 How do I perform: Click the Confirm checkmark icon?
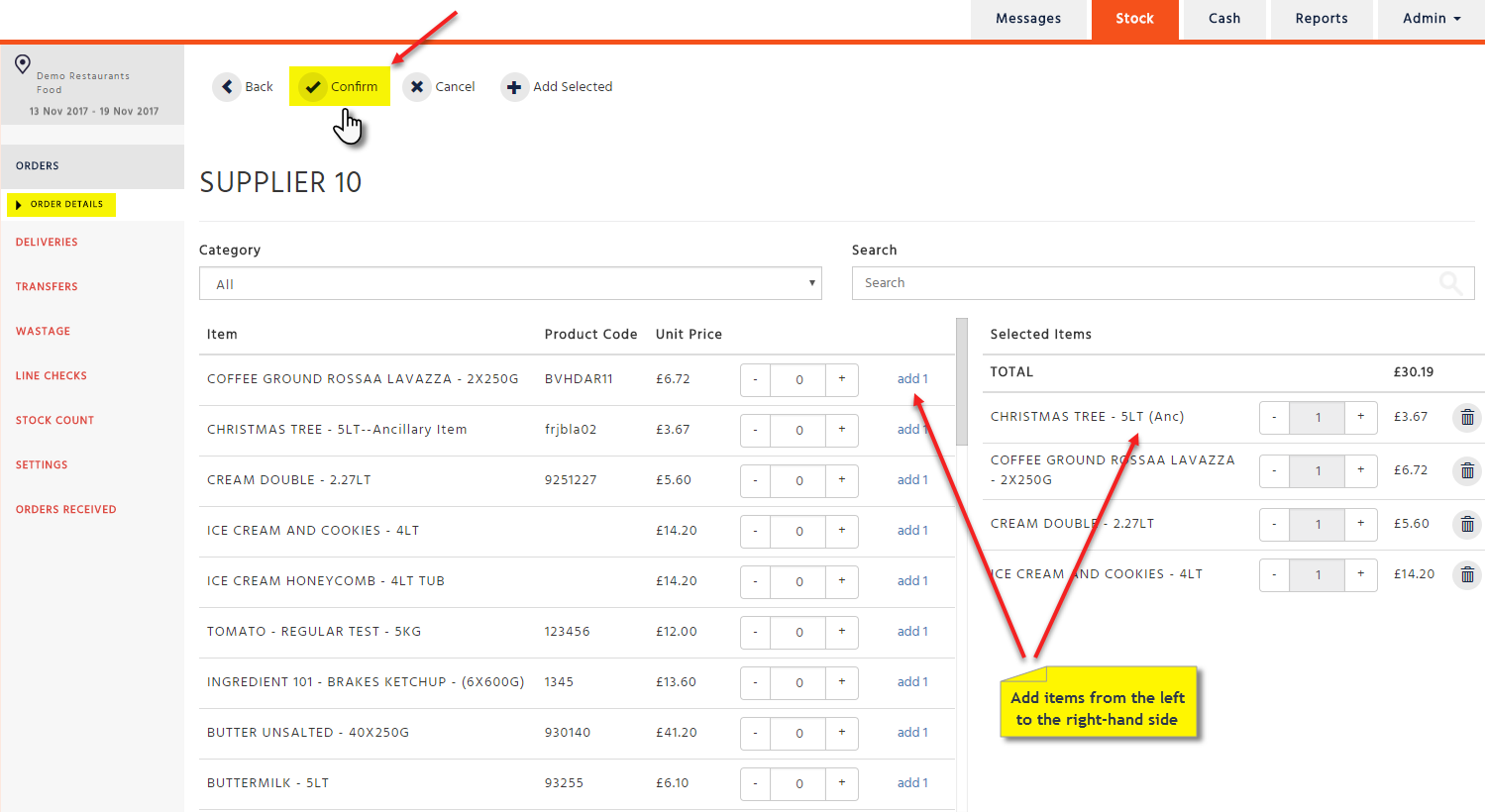pos(313,87)
